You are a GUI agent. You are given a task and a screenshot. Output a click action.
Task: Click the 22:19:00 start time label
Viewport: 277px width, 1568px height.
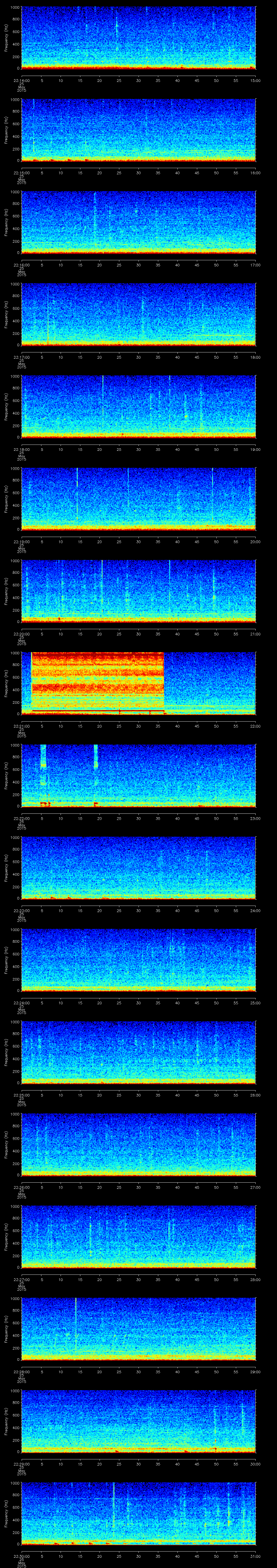21,542
